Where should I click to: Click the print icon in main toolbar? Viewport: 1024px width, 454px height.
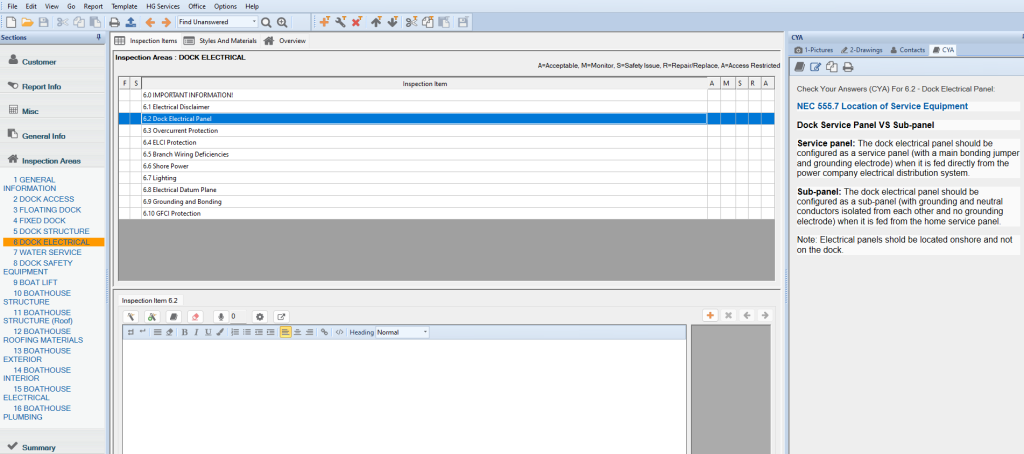114,21
